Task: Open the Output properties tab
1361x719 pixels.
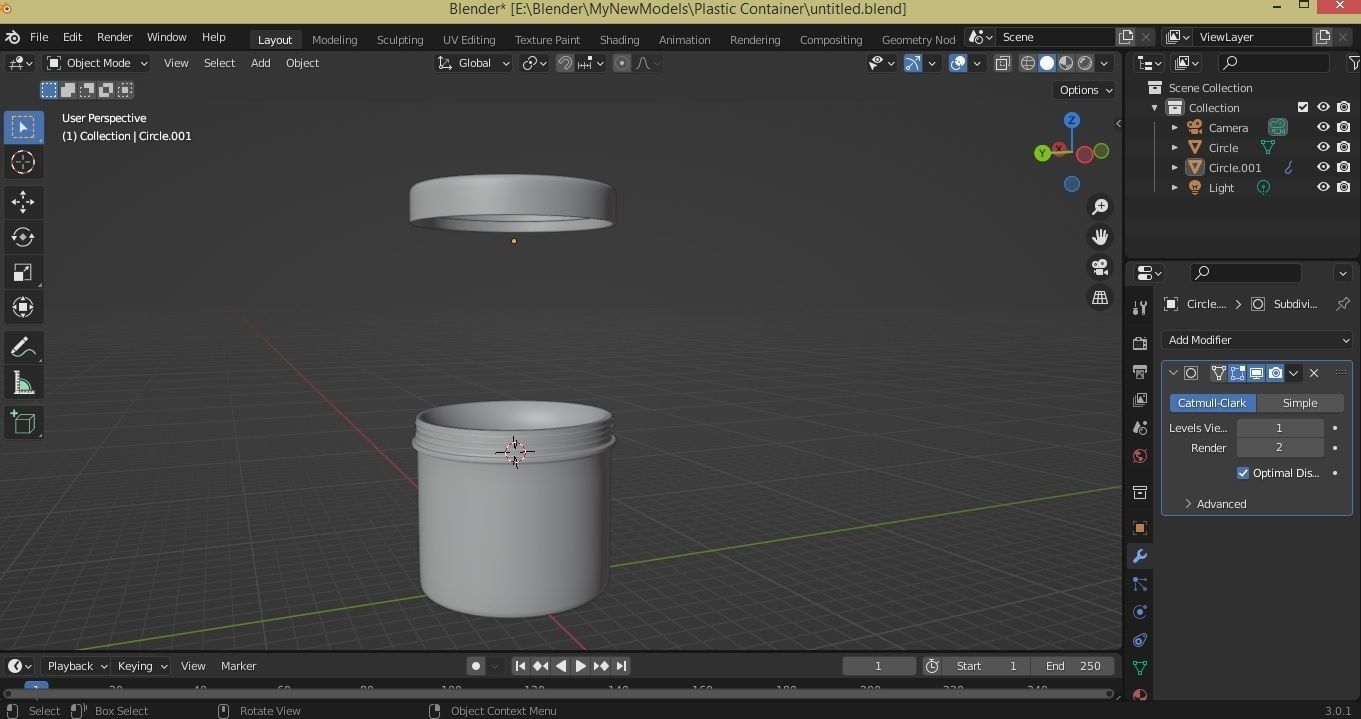Action: 1139,371
